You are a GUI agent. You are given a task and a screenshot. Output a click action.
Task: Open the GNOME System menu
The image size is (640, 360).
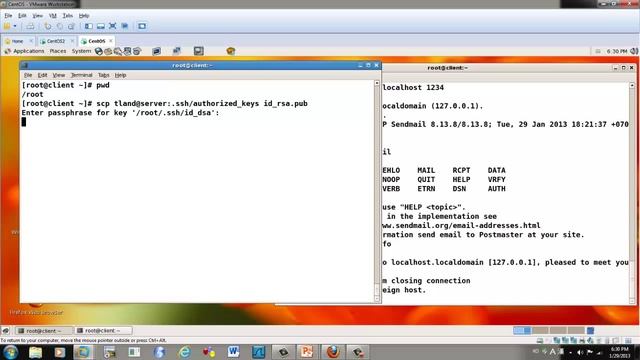tap(81, 51)
